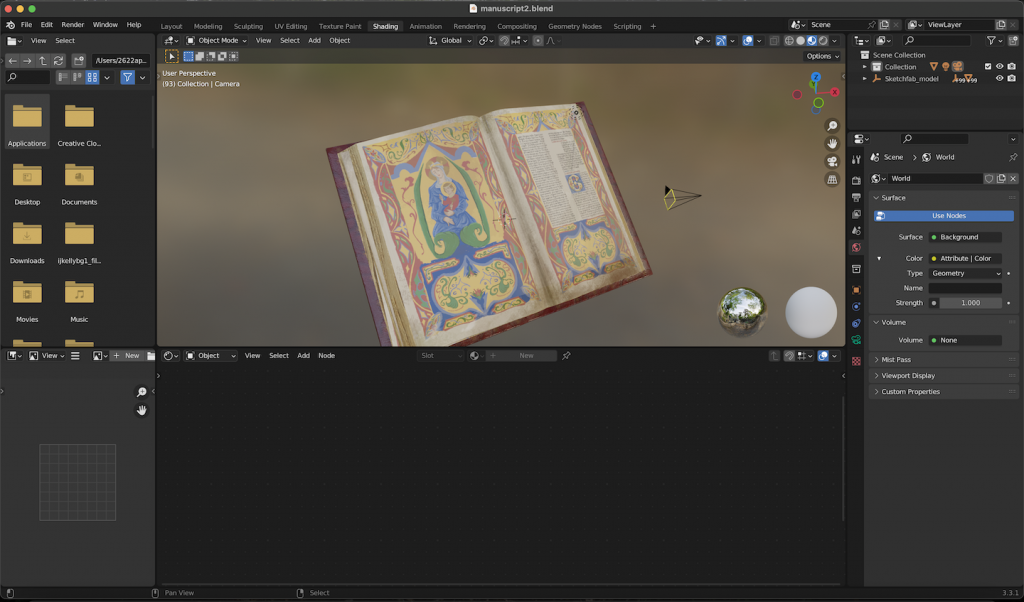This screenshot has width=1024, height=602.
Task: Uncheck Collection exclude-from-view-layer checkbox
Action: 987,67
